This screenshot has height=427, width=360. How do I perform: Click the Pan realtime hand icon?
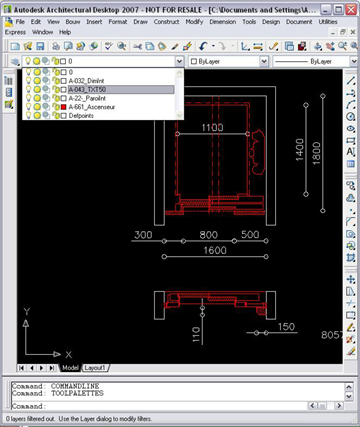pos(318,46)
